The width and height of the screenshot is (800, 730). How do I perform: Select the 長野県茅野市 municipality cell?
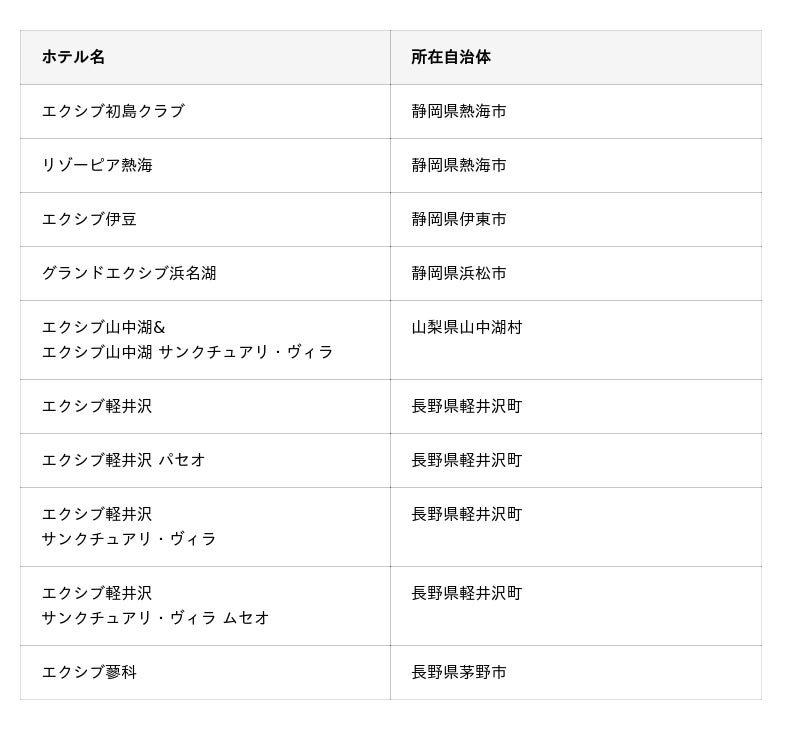pos(459,672)
